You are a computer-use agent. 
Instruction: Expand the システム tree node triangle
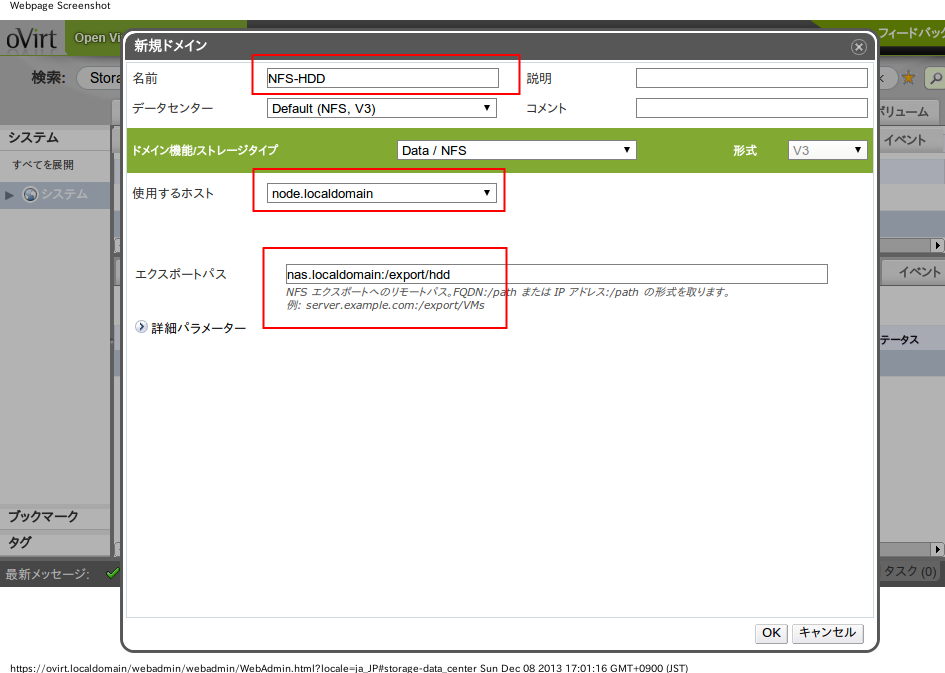[x=10, y=194]
